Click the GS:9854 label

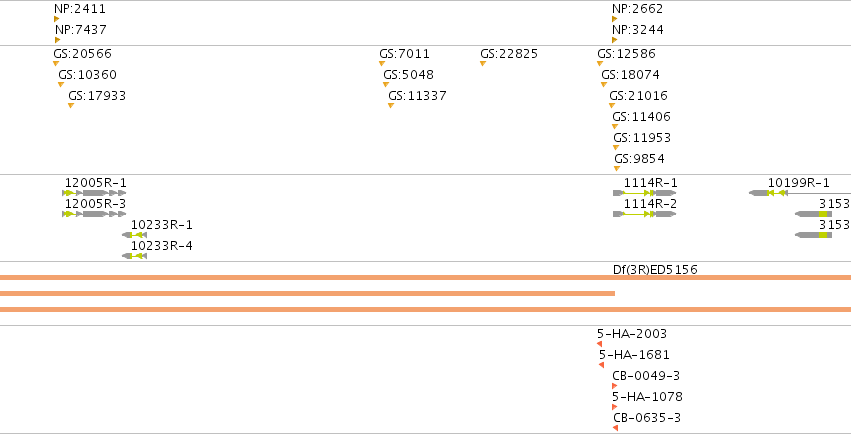click(639, 158)
